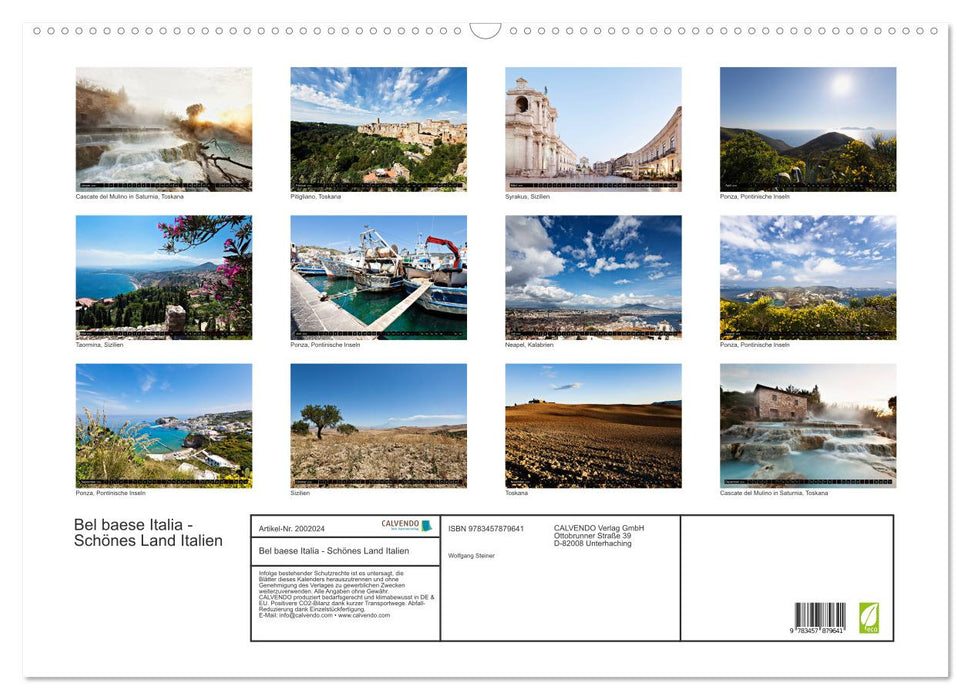
Task: Select the Cascate del Mulino waterfall thumbnail
Action: coord(163,128)
